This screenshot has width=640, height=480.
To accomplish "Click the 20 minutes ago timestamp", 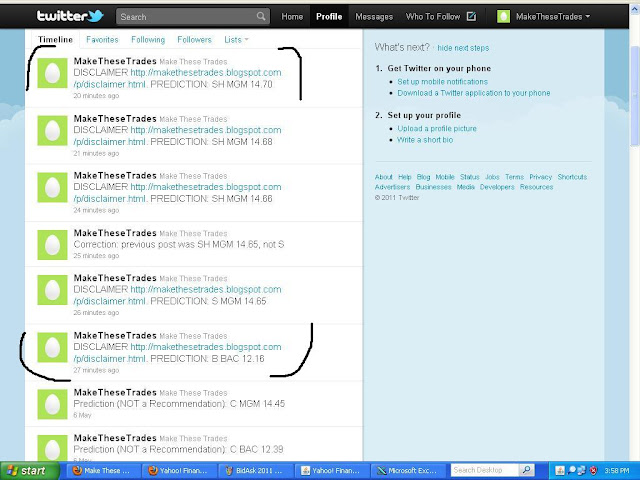I will [x=96, y=96].
